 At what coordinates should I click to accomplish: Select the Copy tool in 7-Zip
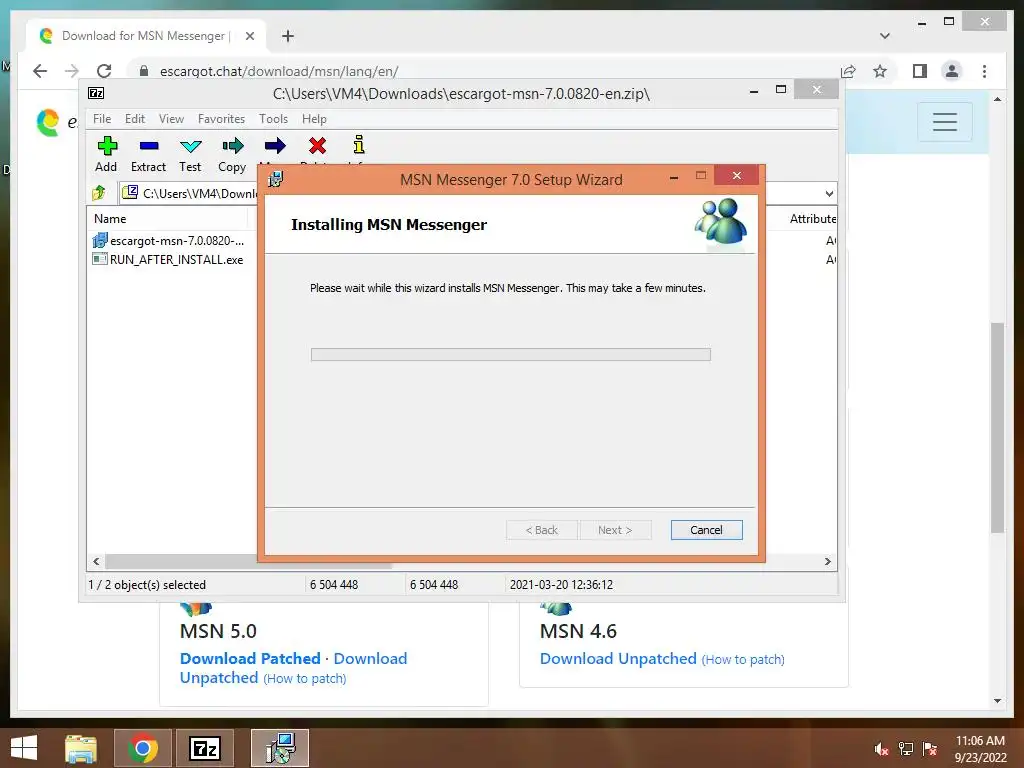click(x=232, y=154)
